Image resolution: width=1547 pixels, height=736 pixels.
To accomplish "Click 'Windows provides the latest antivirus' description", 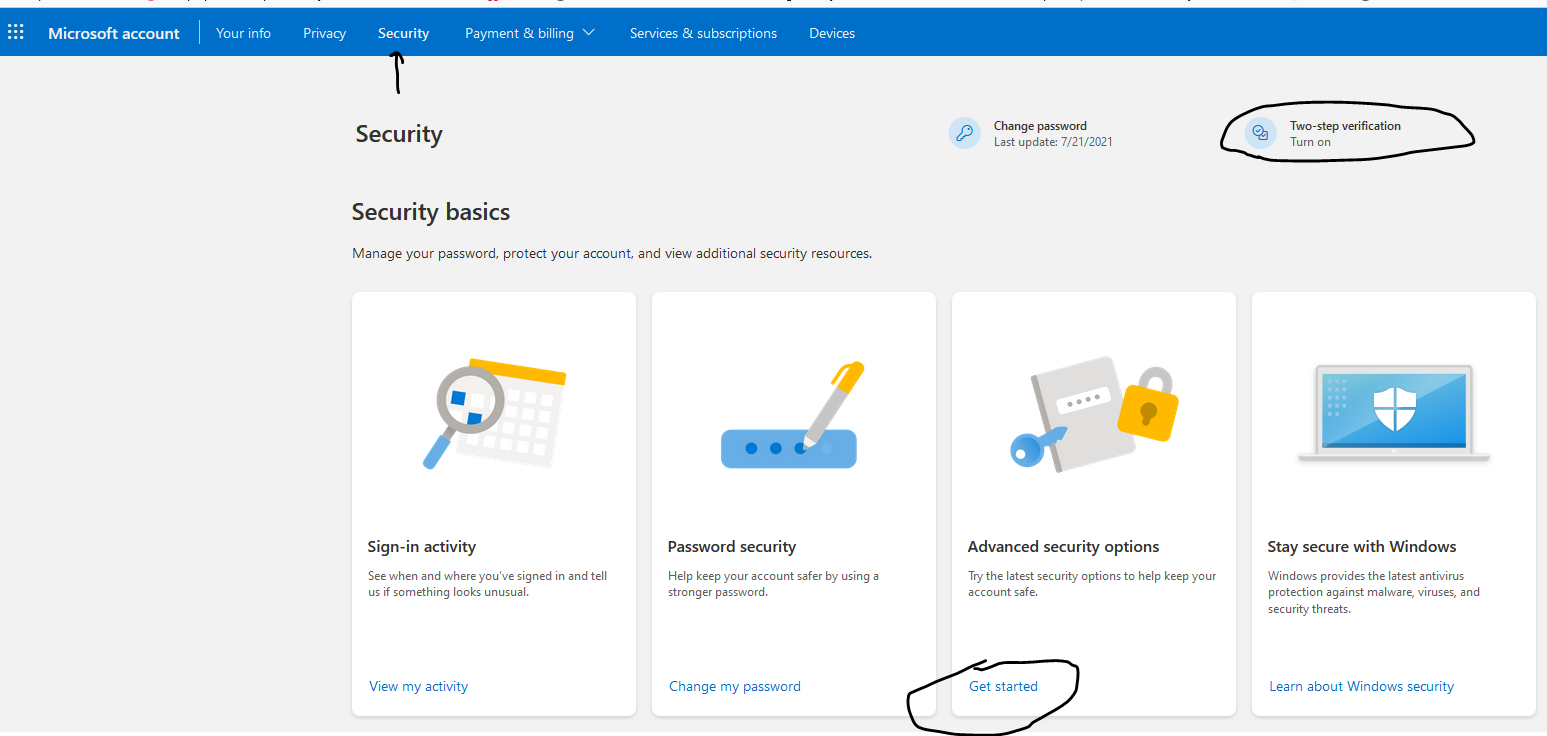I will point(1374,592).
